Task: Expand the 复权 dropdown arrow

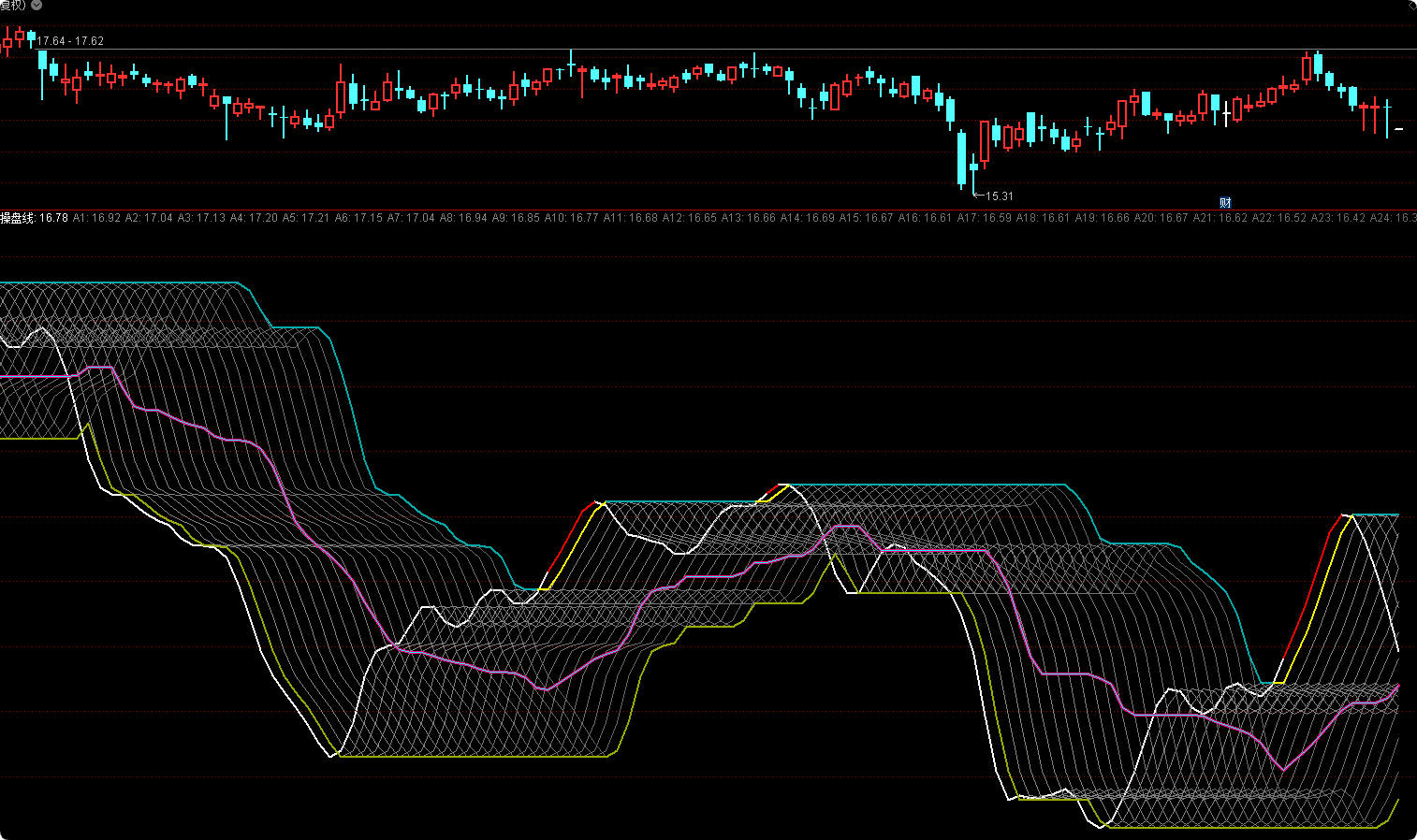Action: 37,5
